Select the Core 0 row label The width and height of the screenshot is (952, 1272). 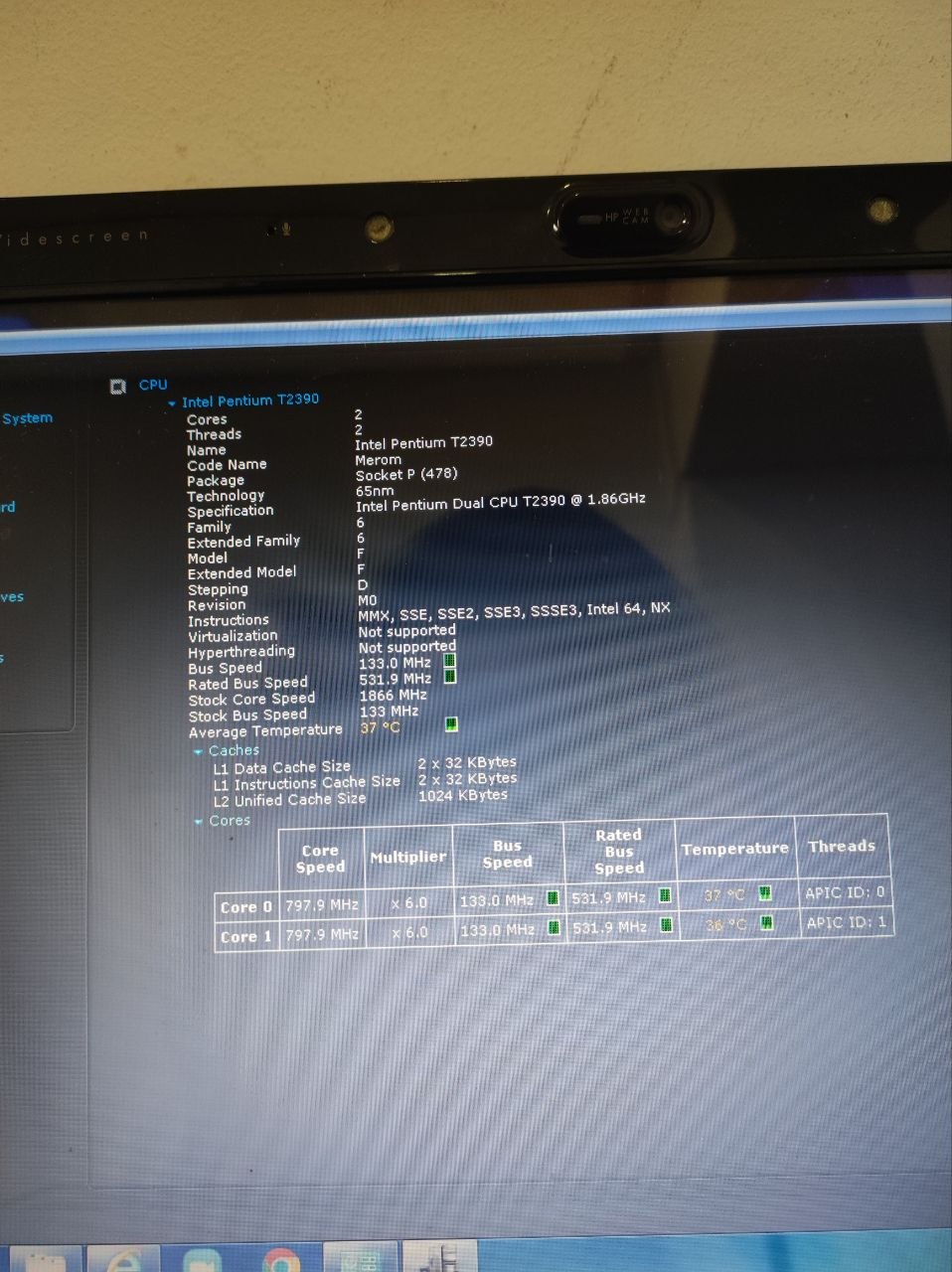[x=245, y=907]
